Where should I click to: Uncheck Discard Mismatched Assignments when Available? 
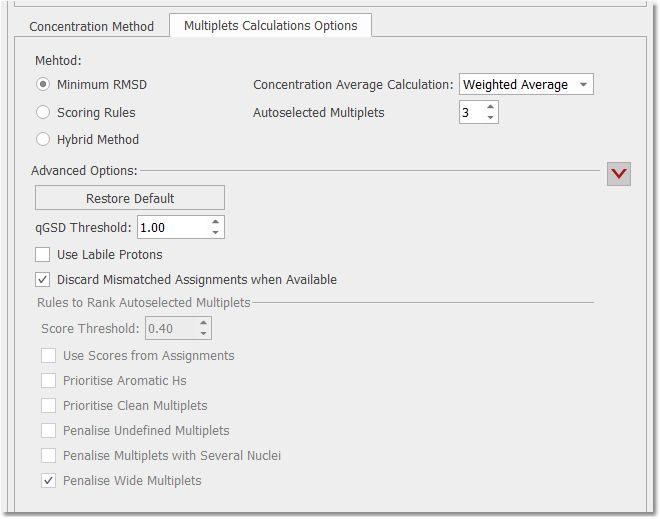pos(43,279)
